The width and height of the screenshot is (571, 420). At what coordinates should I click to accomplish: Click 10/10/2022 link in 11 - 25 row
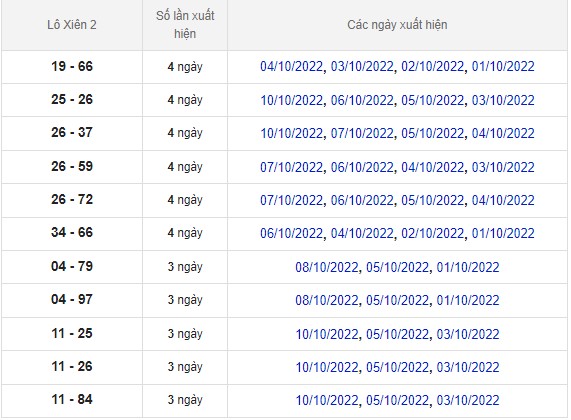pos(327,334)
